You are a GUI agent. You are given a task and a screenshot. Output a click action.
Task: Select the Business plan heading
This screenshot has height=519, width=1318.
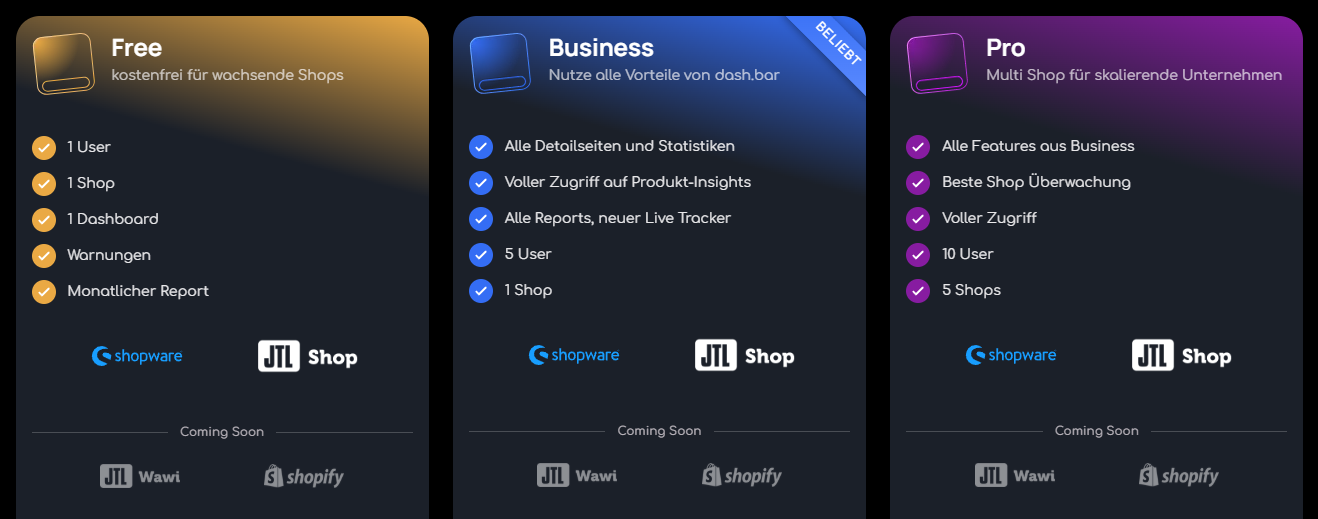(x=601, y=47)
